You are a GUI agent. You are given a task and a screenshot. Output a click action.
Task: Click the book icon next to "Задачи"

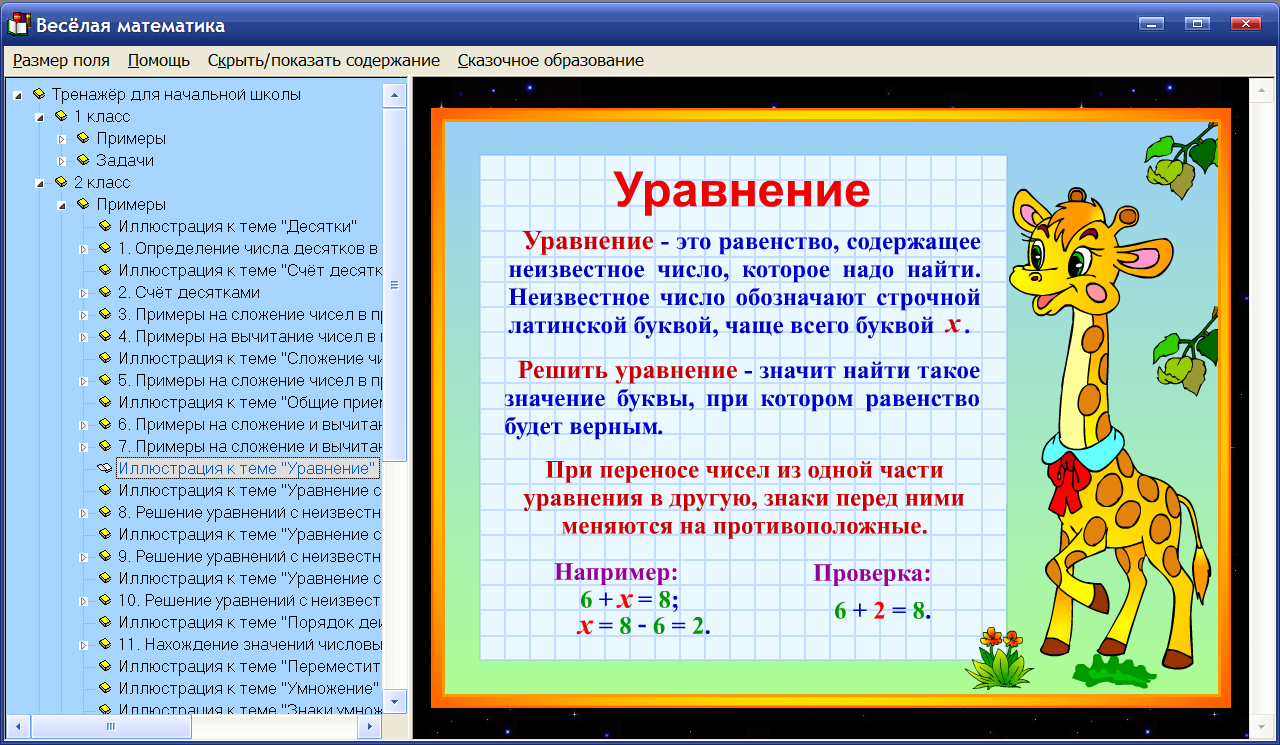pos(81,160)
